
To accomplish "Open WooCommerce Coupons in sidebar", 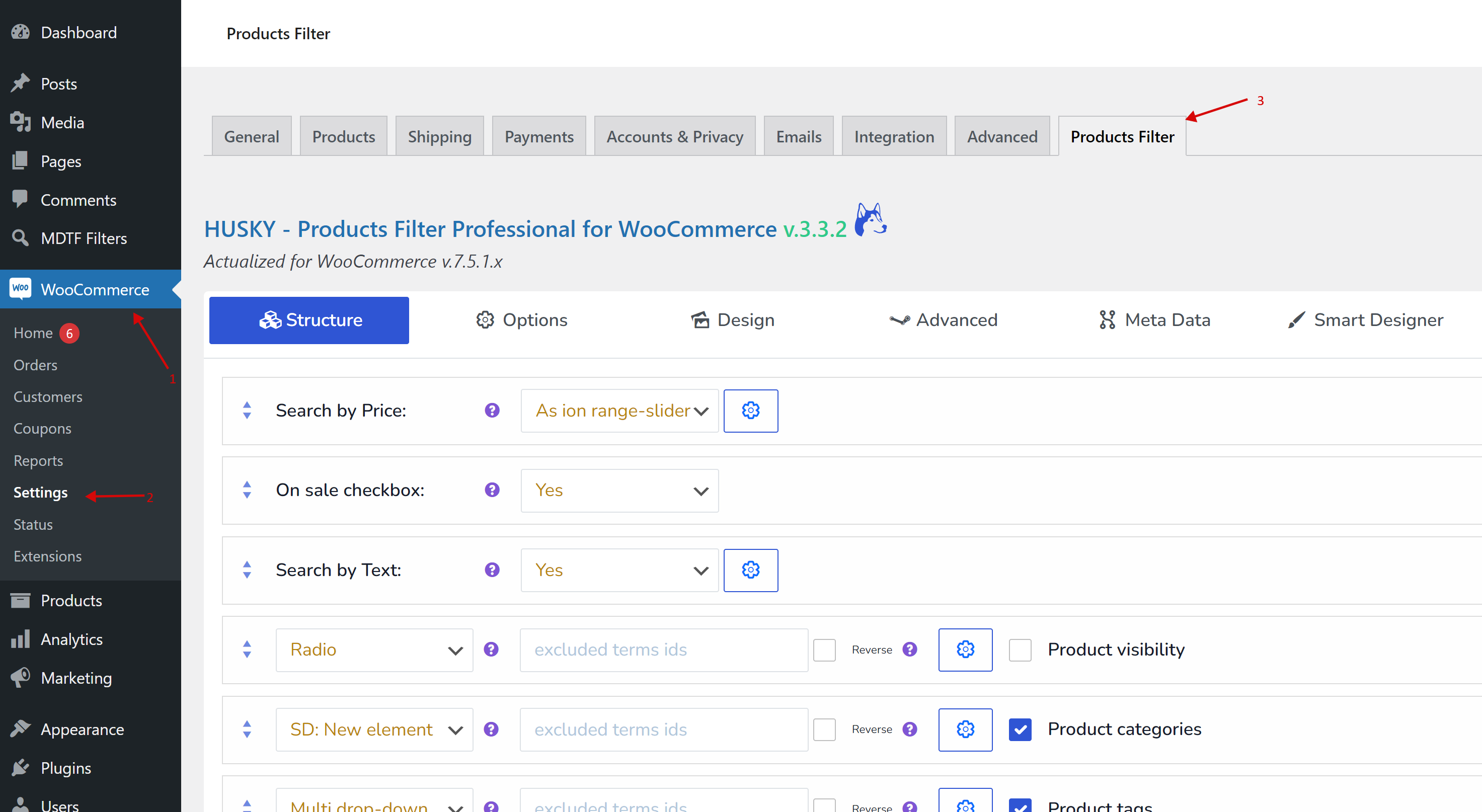I will (x=42, y=429).
